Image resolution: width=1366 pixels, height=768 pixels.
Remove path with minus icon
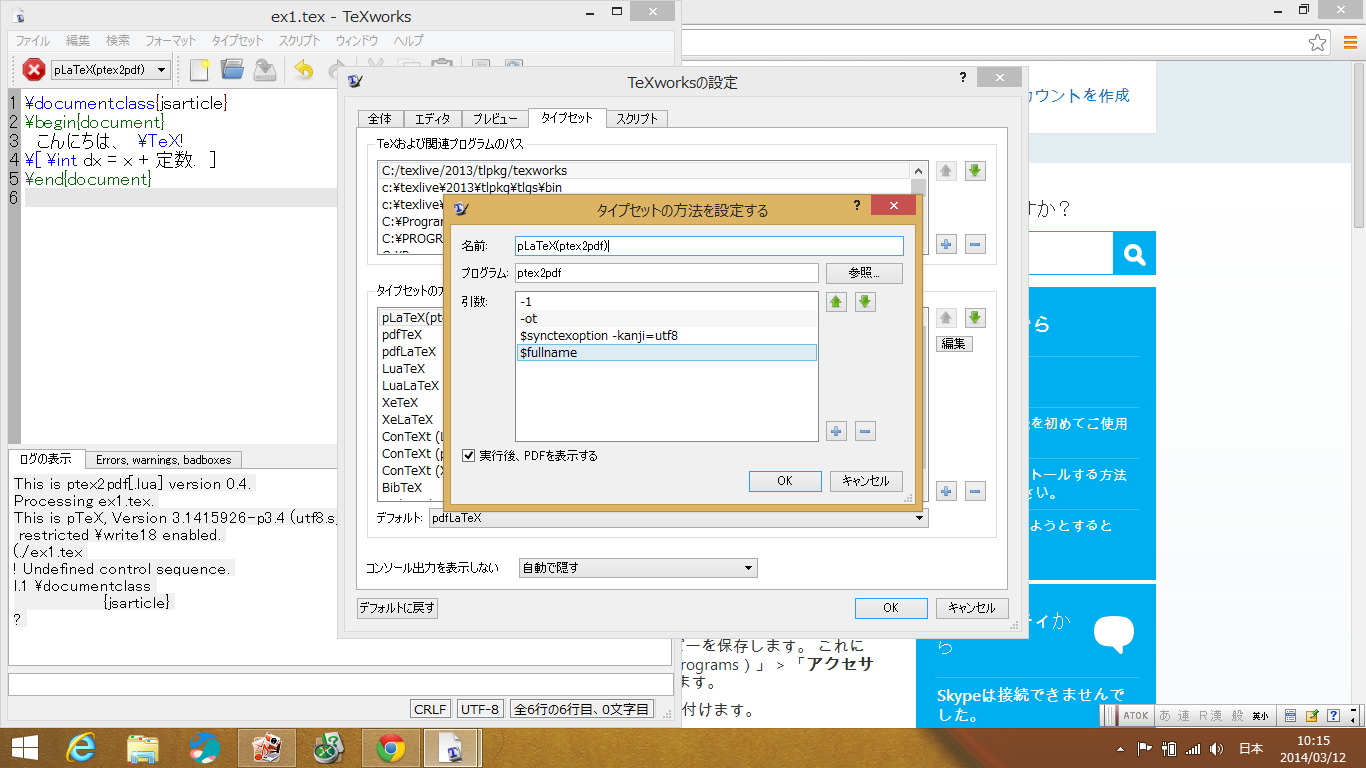(x=976, y=244)
